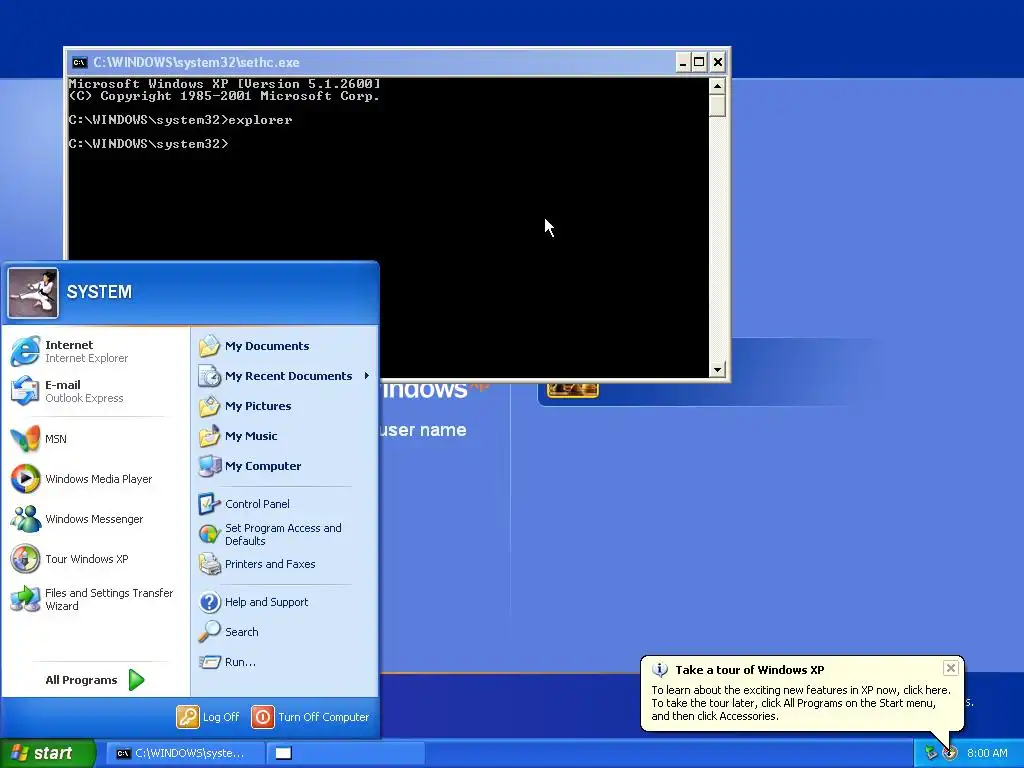The width and height of the screenshot is (1024, 768).
Task: Click the network tray icon in the notification area
Action: click(x=931, y=753)
